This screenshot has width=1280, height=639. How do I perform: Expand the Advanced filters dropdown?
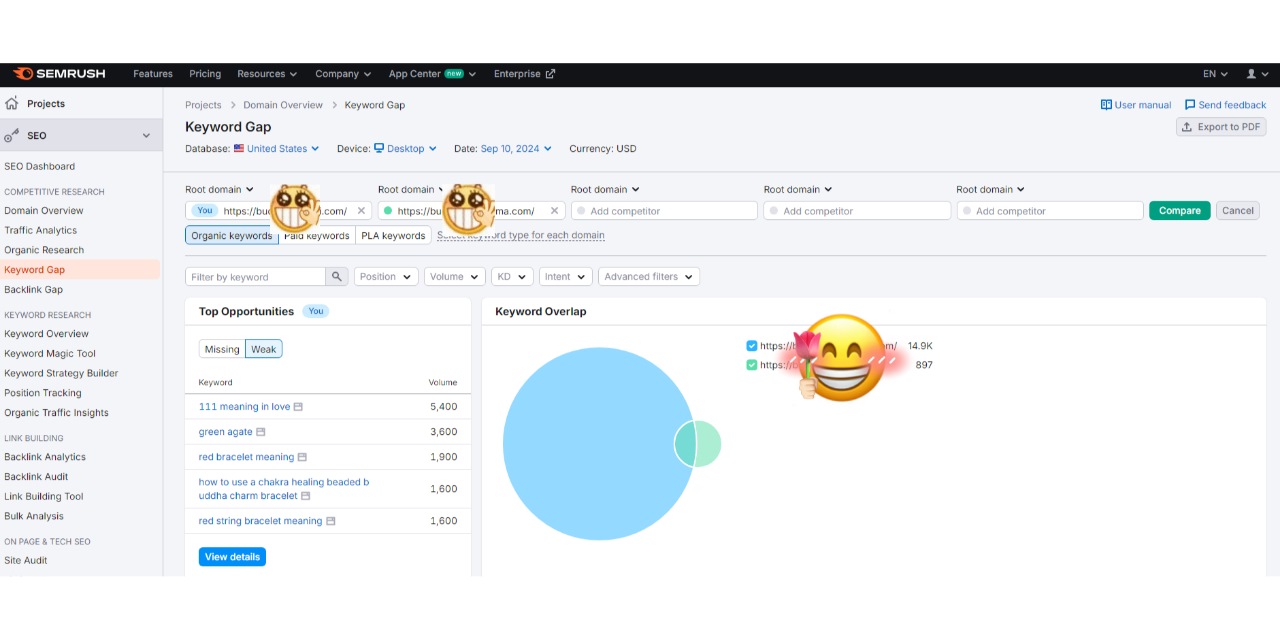point(649,277)
